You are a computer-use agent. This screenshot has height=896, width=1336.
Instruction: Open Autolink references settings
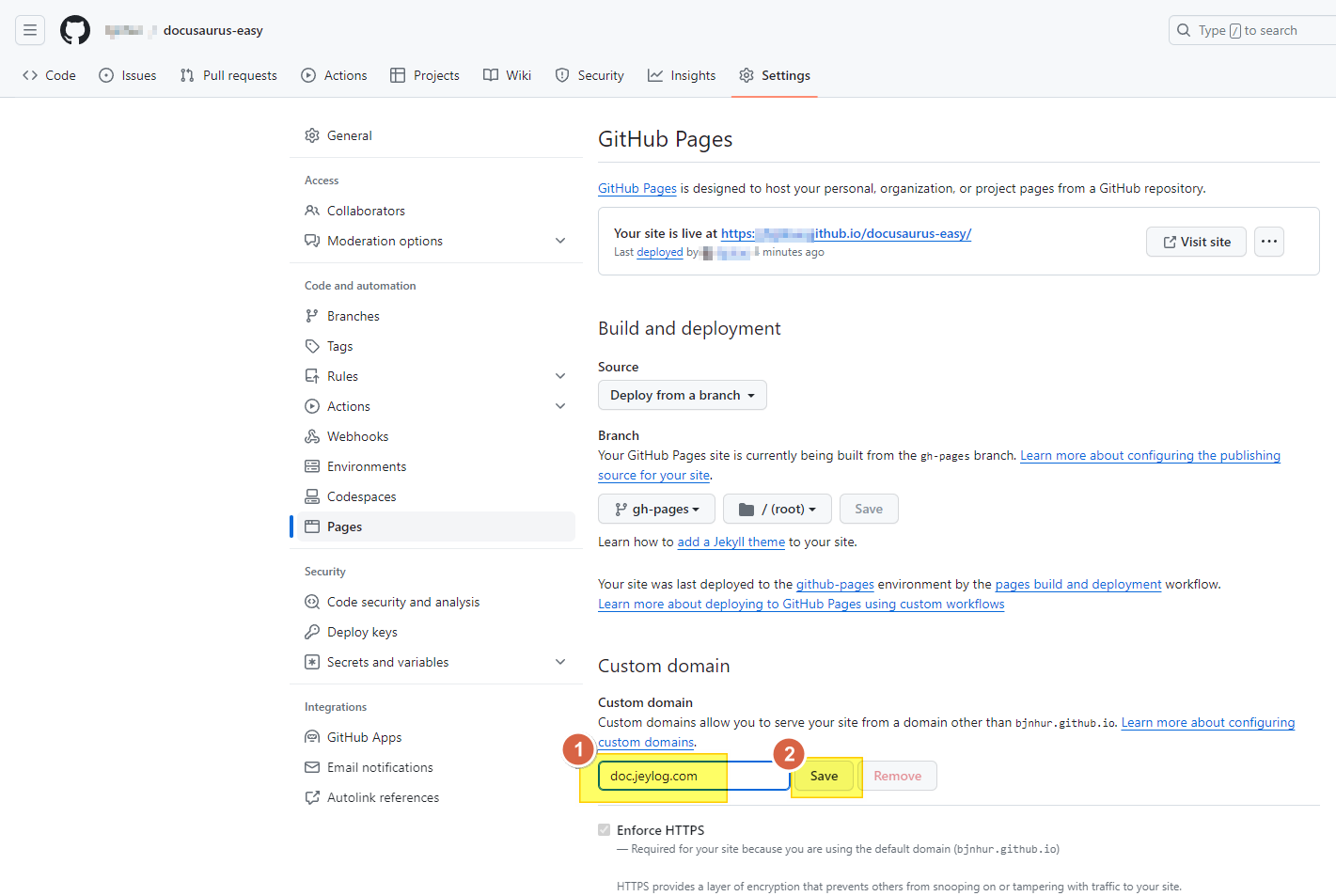[436, 797]
